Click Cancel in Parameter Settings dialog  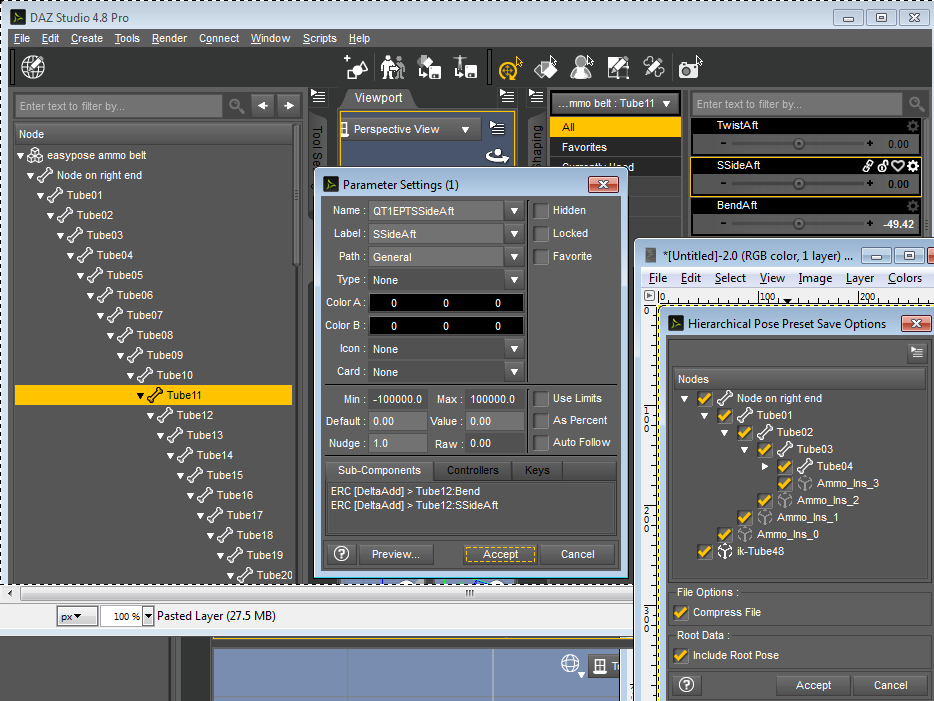(577, 554)
